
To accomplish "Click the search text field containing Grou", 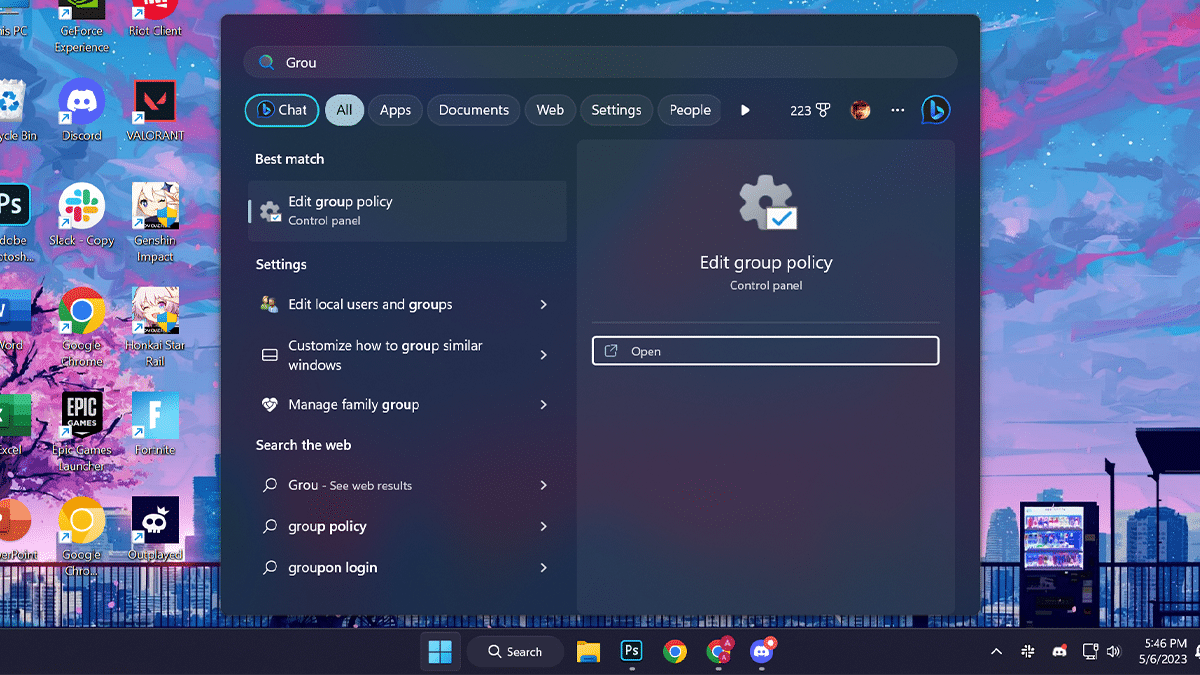I will pos(600,62).
